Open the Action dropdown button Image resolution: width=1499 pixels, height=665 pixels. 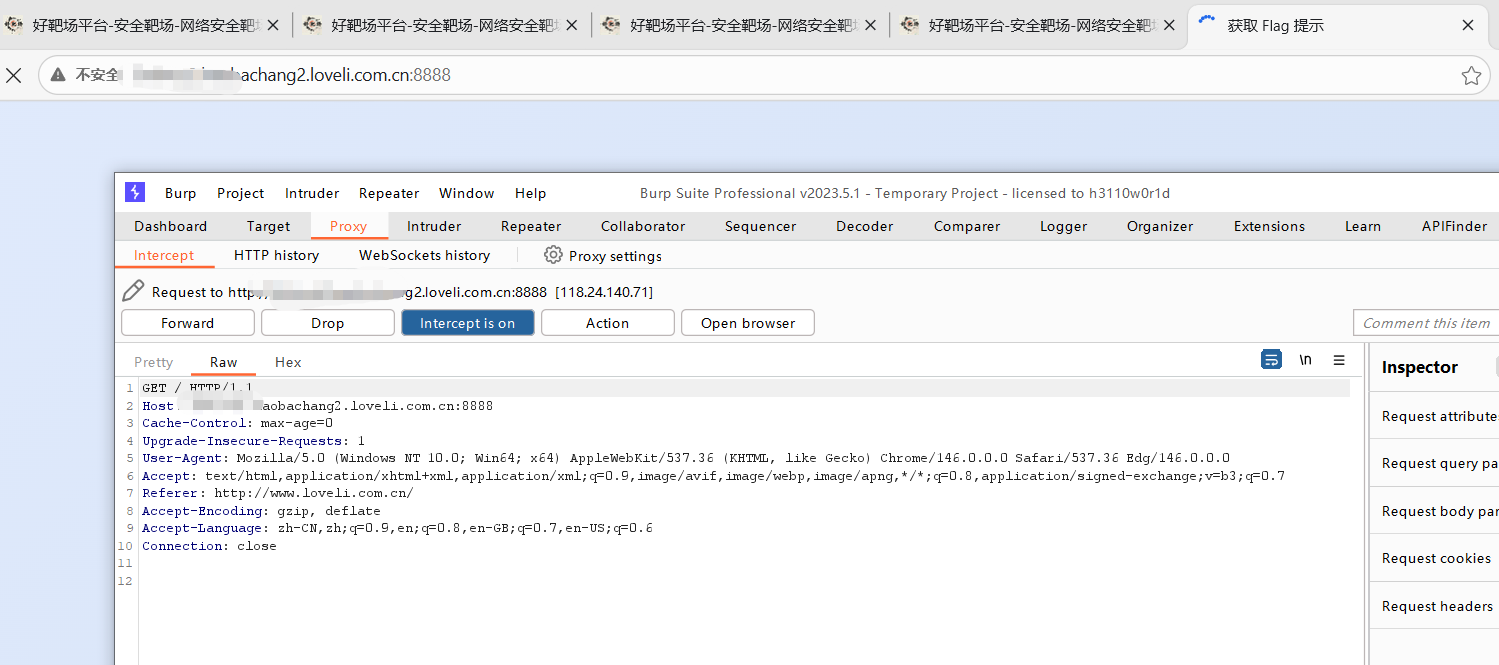point(608,323)
